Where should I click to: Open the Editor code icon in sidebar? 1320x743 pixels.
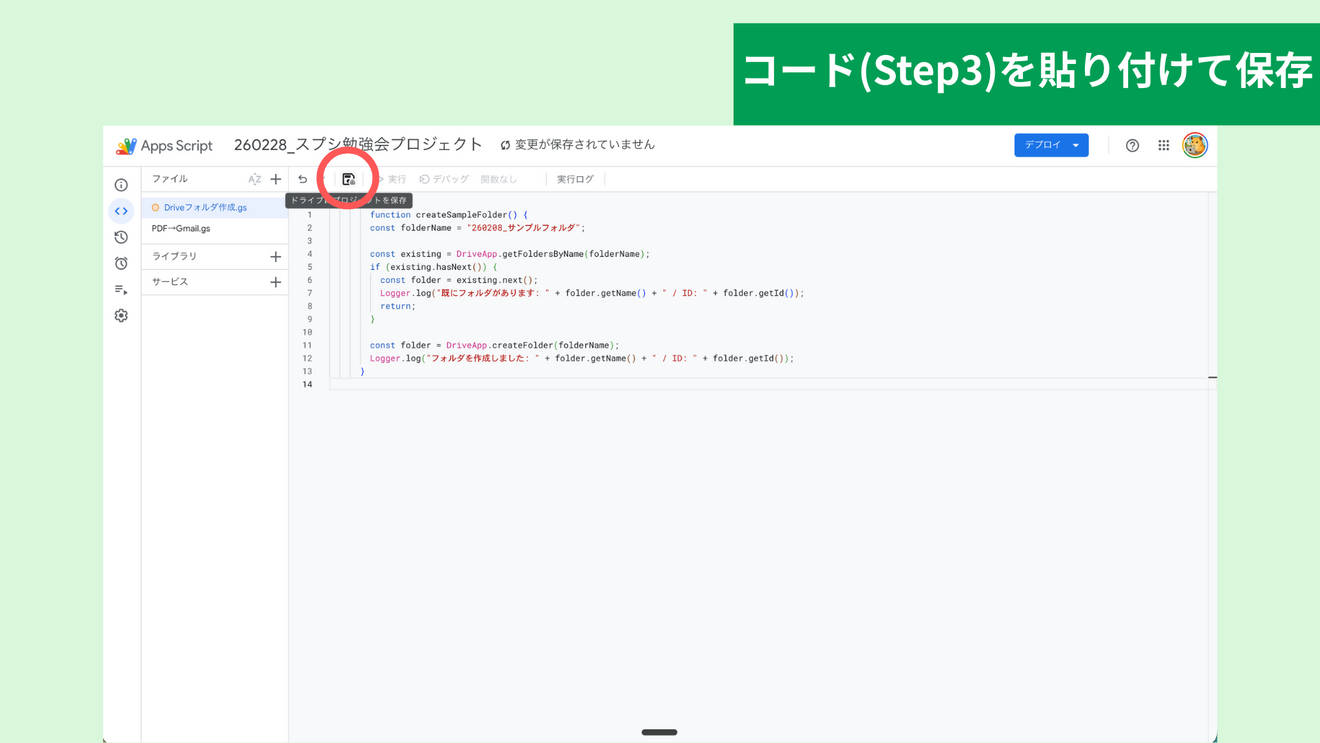(121, 211)
